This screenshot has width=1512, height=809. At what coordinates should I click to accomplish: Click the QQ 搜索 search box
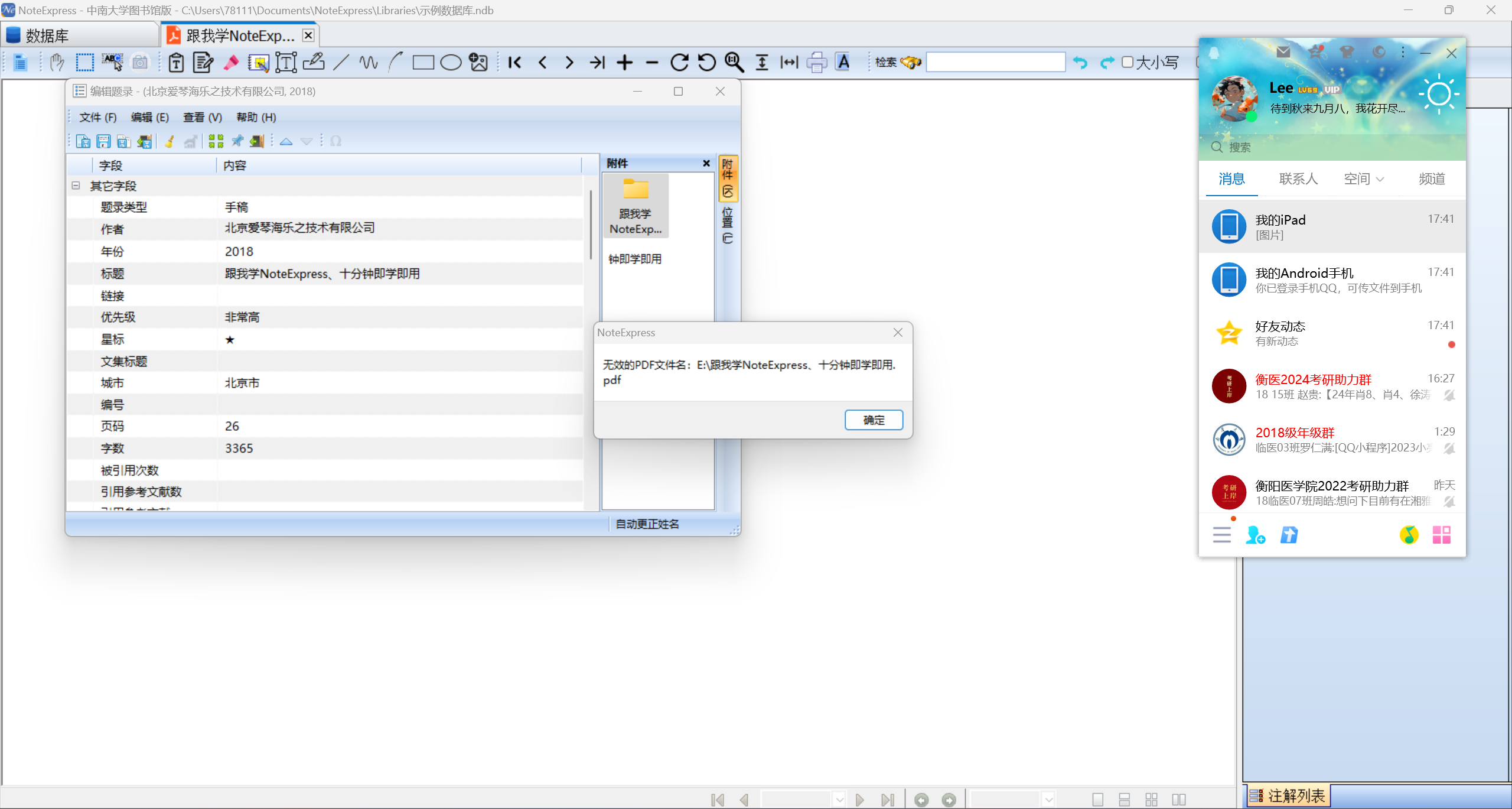pyautogui.click(x=1332, y=147)
